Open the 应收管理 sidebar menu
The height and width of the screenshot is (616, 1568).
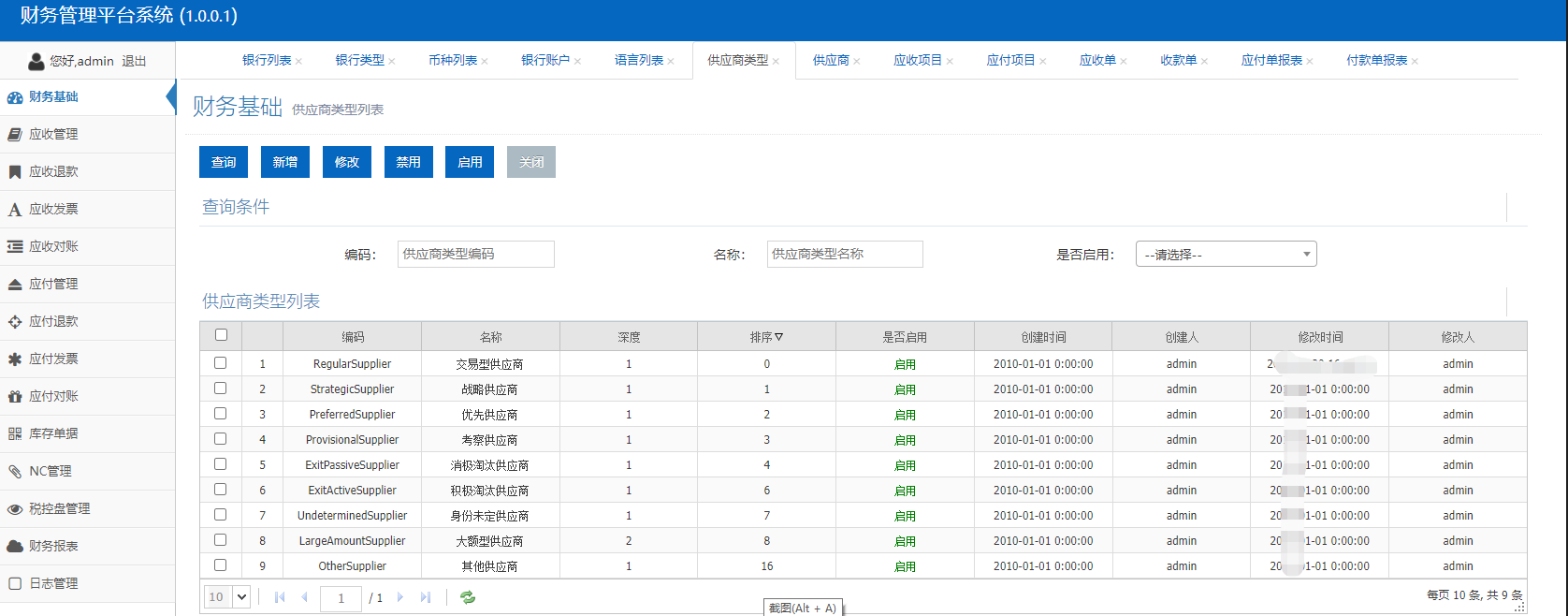53,135
